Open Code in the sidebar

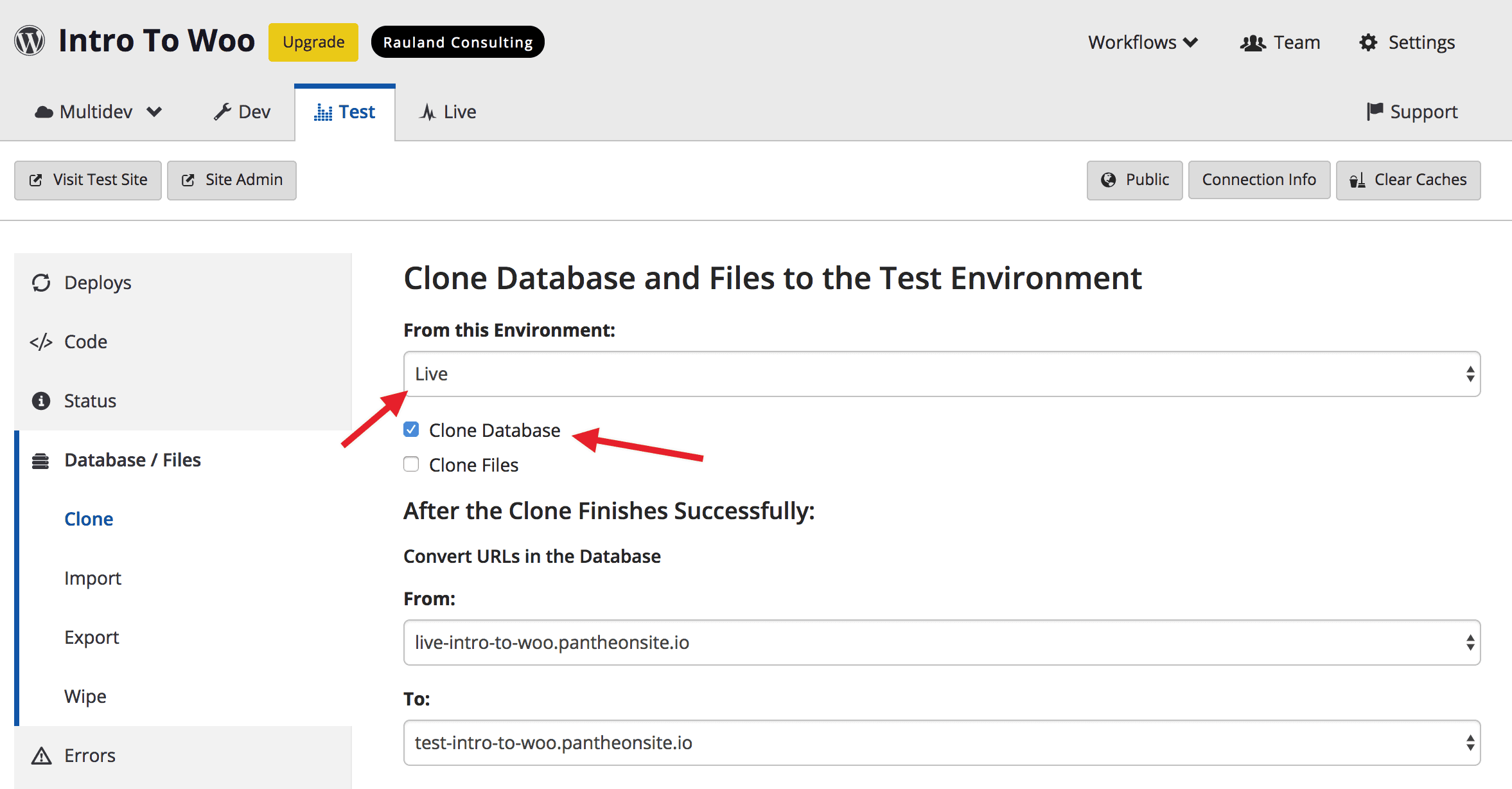click(183, 342)
